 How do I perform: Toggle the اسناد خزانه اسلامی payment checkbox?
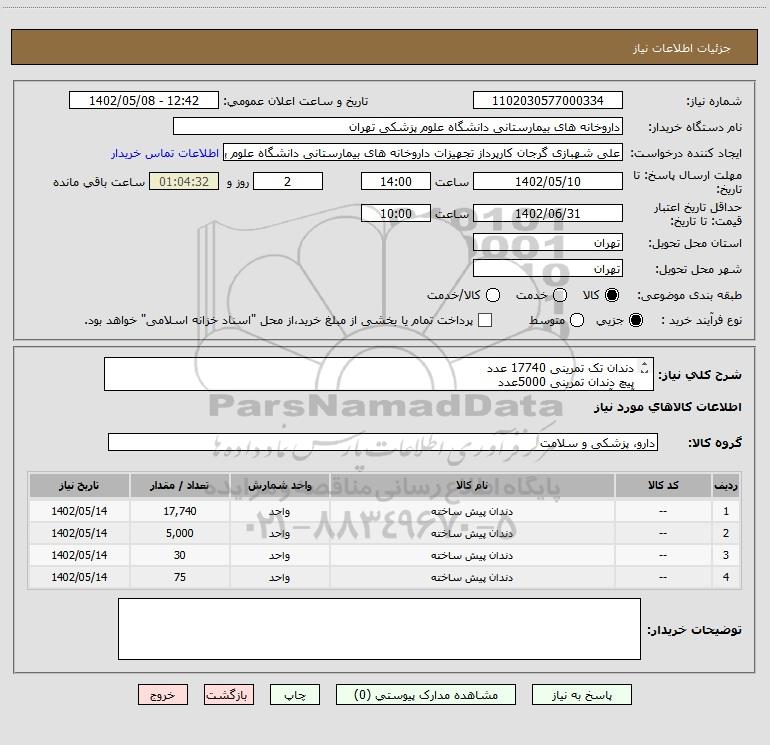(485, 320)
